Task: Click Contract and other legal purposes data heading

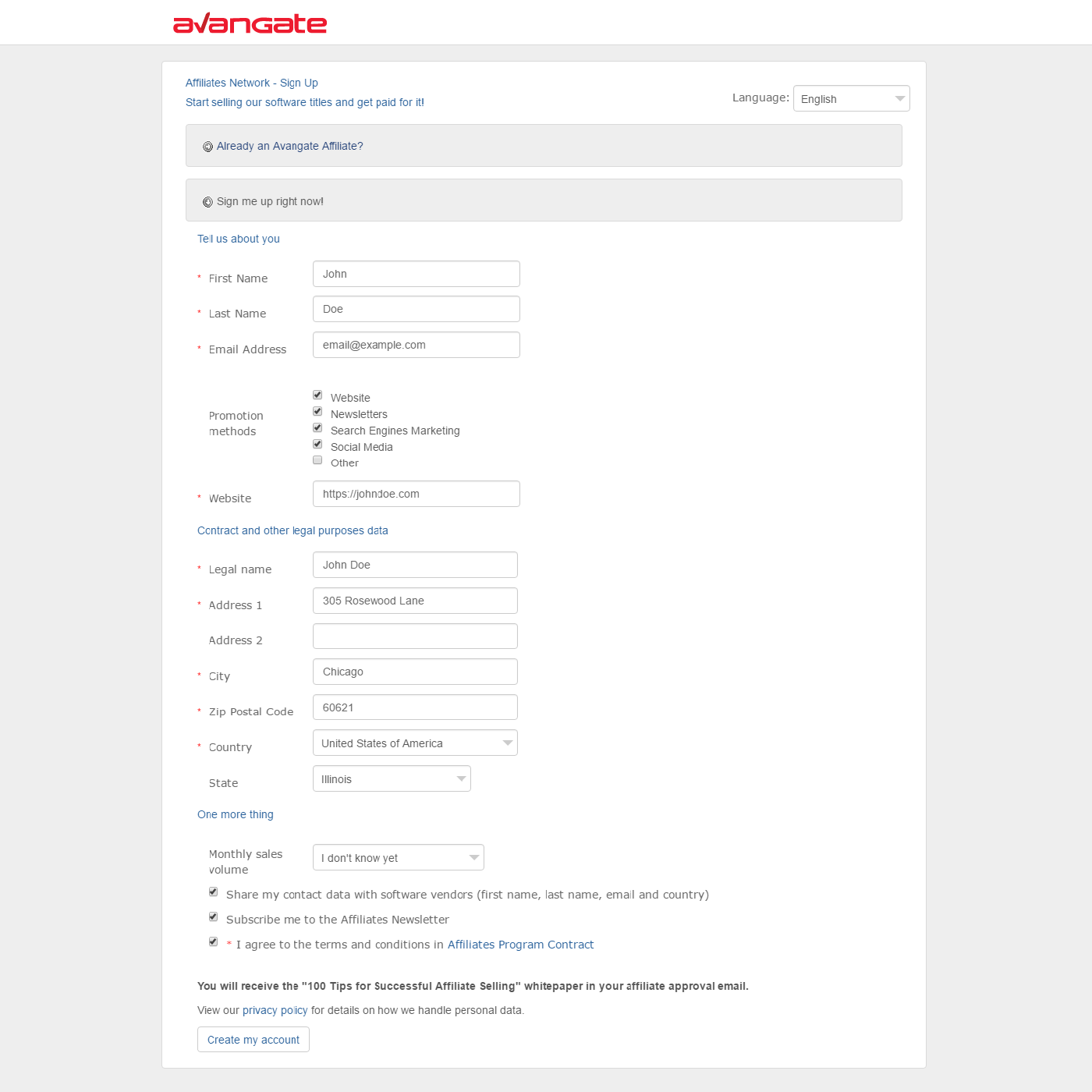Action: pyautogui.click(x=292, y=530)
